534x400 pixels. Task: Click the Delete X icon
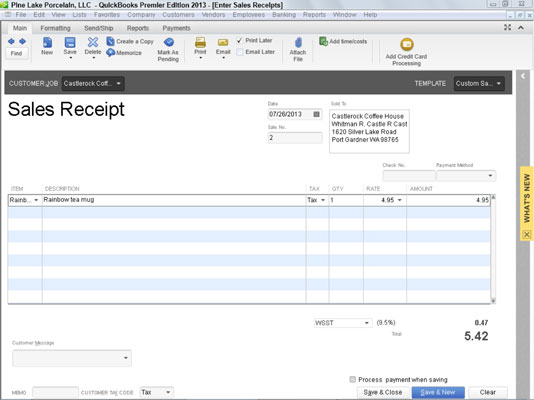pos(93,42)
